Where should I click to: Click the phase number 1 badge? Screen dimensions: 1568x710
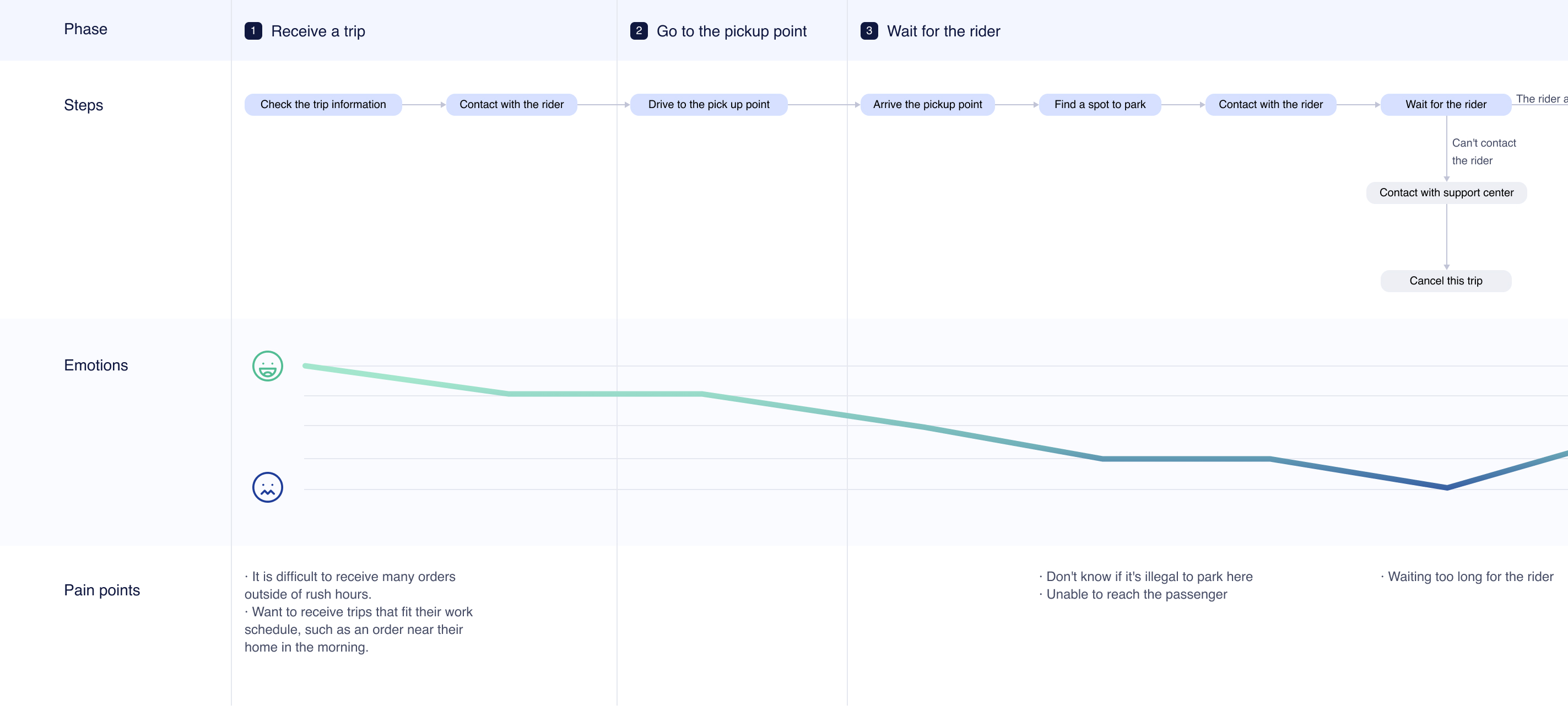click(x=253, y=31)
